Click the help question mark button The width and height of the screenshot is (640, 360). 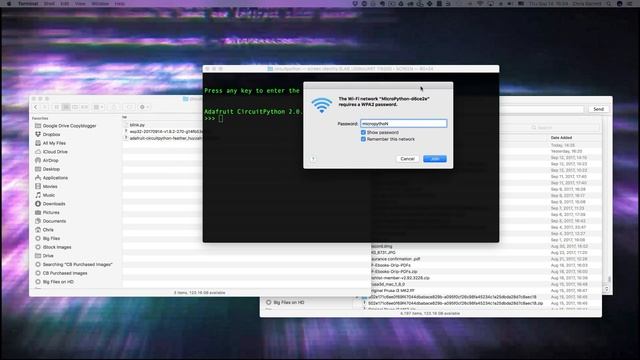pyautogui.click(x=313, y=159)
